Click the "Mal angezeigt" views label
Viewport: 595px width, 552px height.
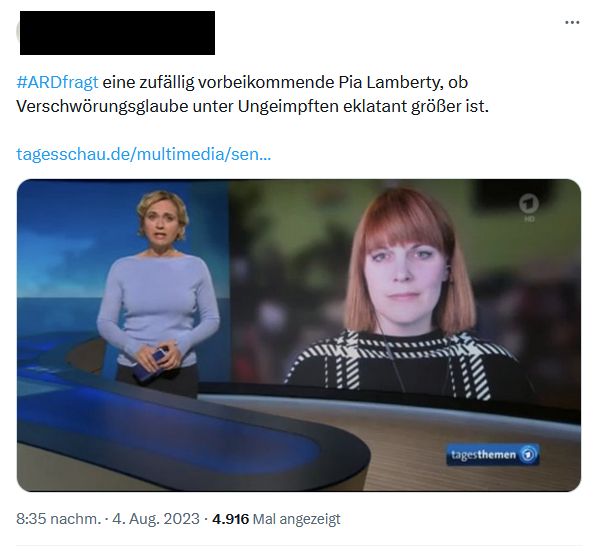[x=296, y=519]
